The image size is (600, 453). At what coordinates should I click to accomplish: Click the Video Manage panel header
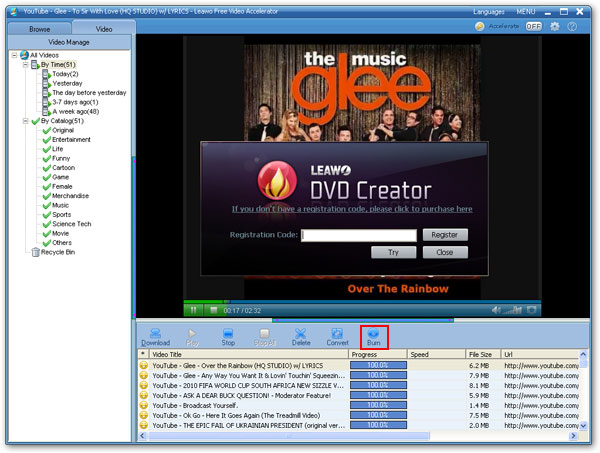69,42
